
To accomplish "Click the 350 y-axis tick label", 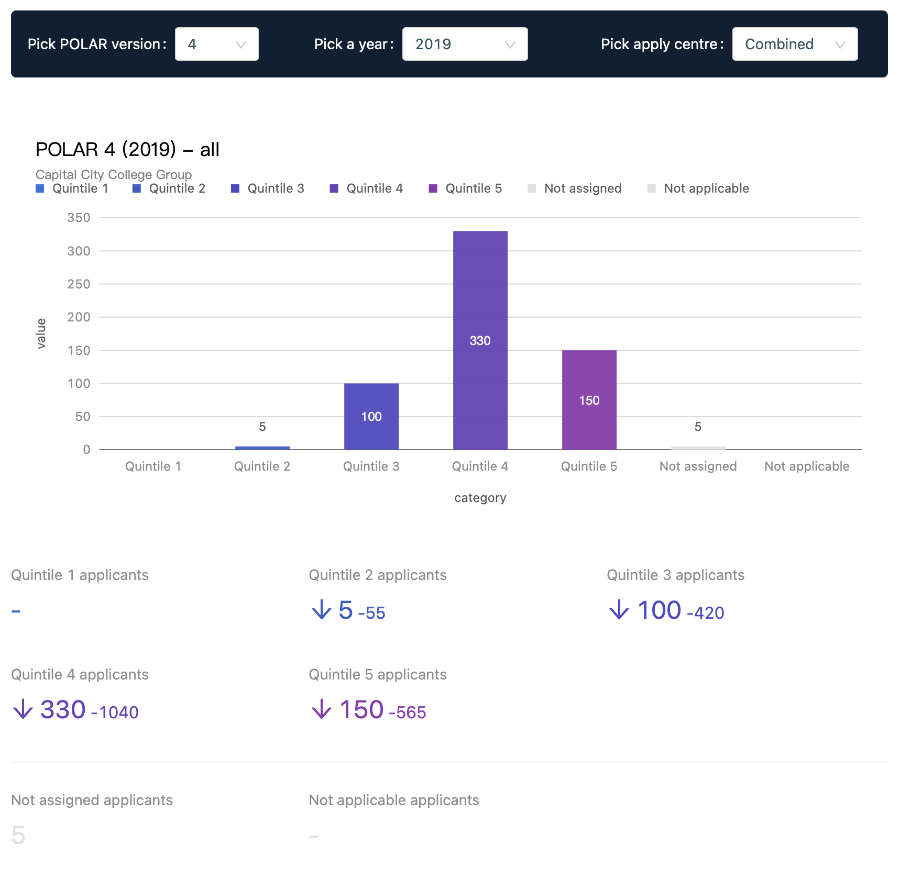I will tap(79, 218).
